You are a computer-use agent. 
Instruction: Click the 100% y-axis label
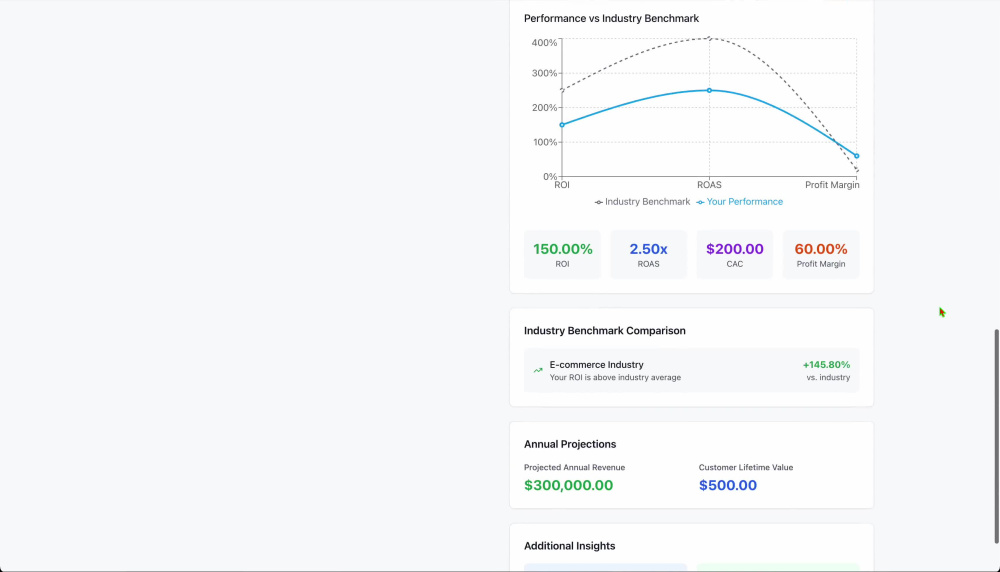coord(545,142)
